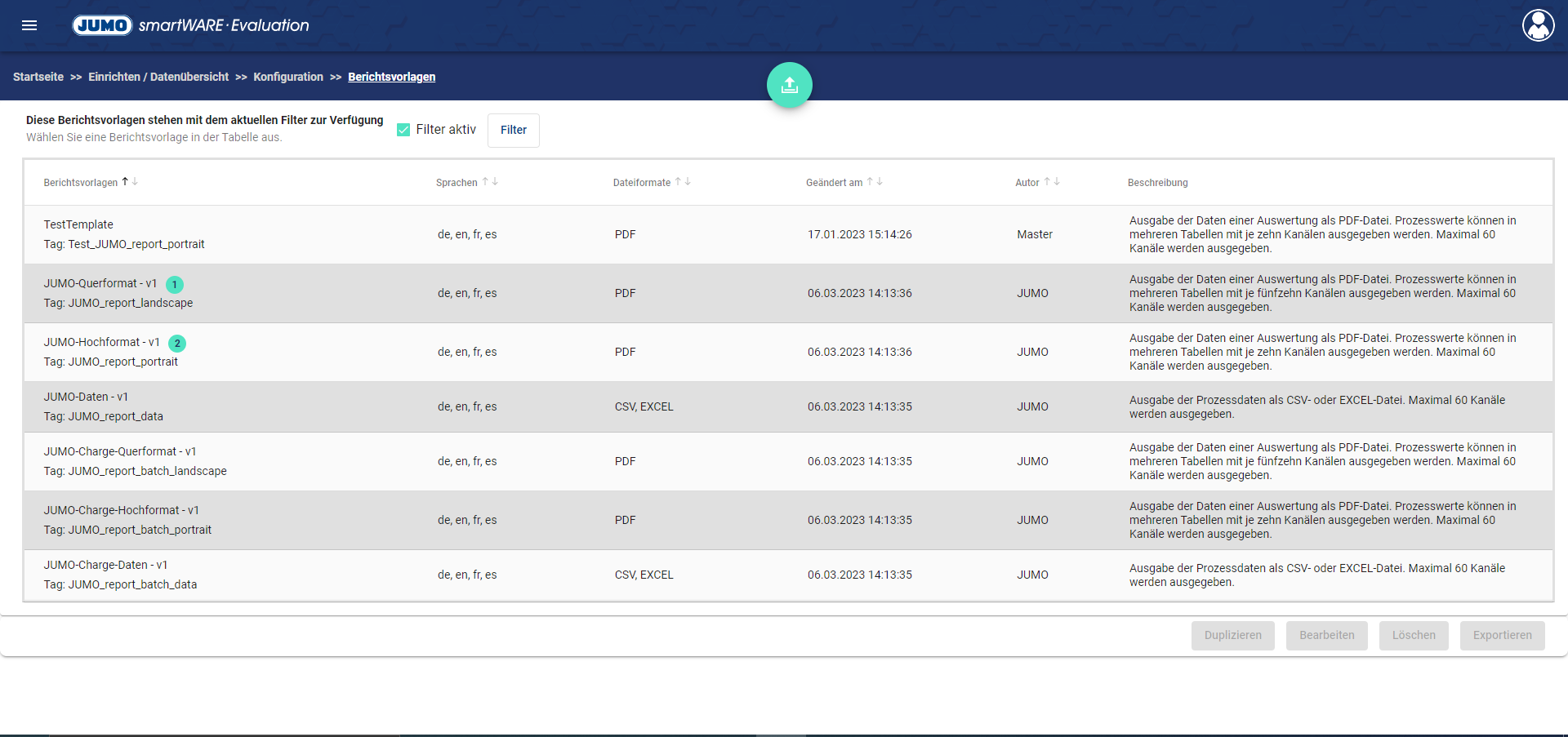Click badge 1 next to JUMO-Querformat
Image resolution: width=1568 pixels, height=737 pixels.
175,285
